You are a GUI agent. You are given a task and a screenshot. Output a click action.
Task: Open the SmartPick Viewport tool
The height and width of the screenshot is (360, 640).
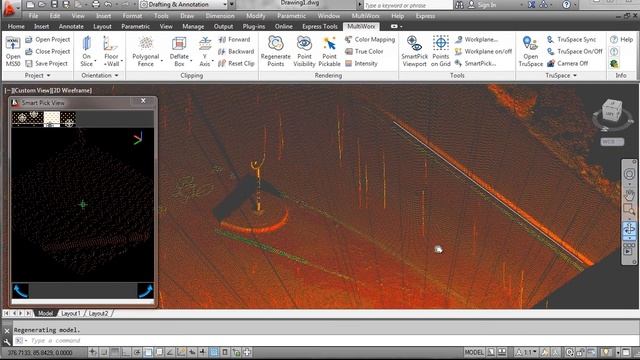click(414, 51)
